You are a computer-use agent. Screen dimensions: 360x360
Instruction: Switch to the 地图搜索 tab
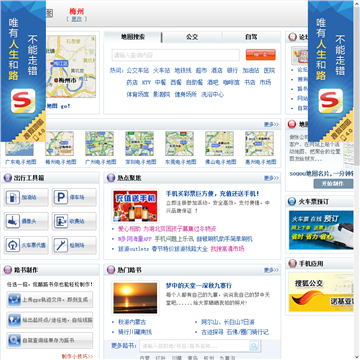pos(133,37)
